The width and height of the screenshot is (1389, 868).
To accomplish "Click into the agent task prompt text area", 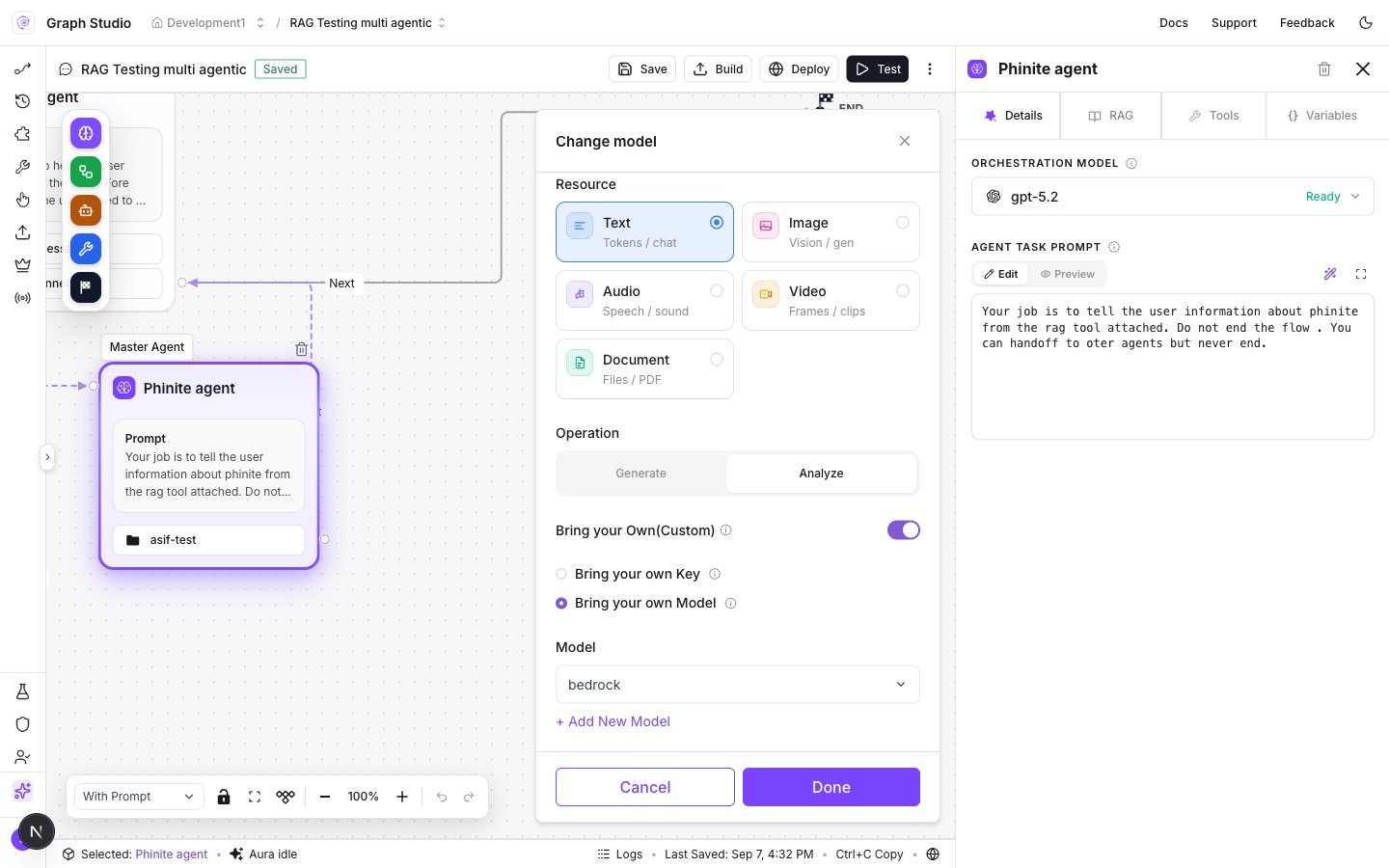I will click(x=1173, y=366).
